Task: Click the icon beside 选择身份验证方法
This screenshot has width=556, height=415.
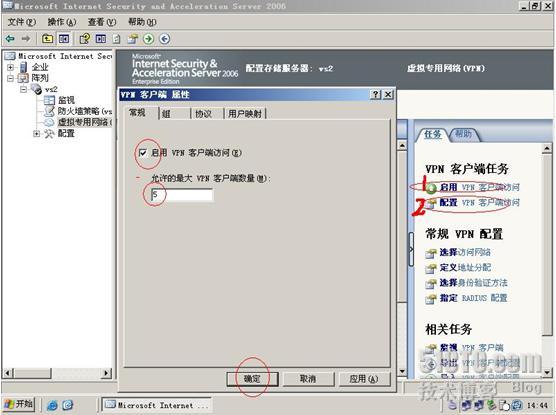Action: (430, 283)
